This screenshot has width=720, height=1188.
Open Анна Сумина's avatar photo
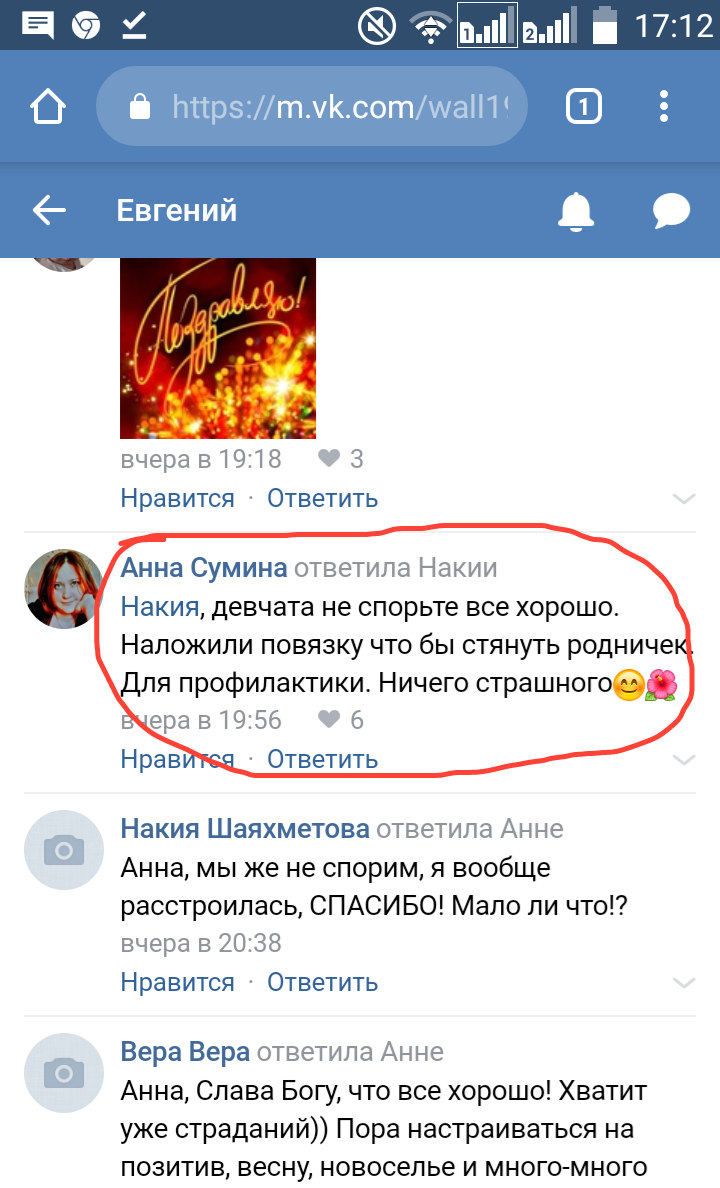(x=64, y=589)
